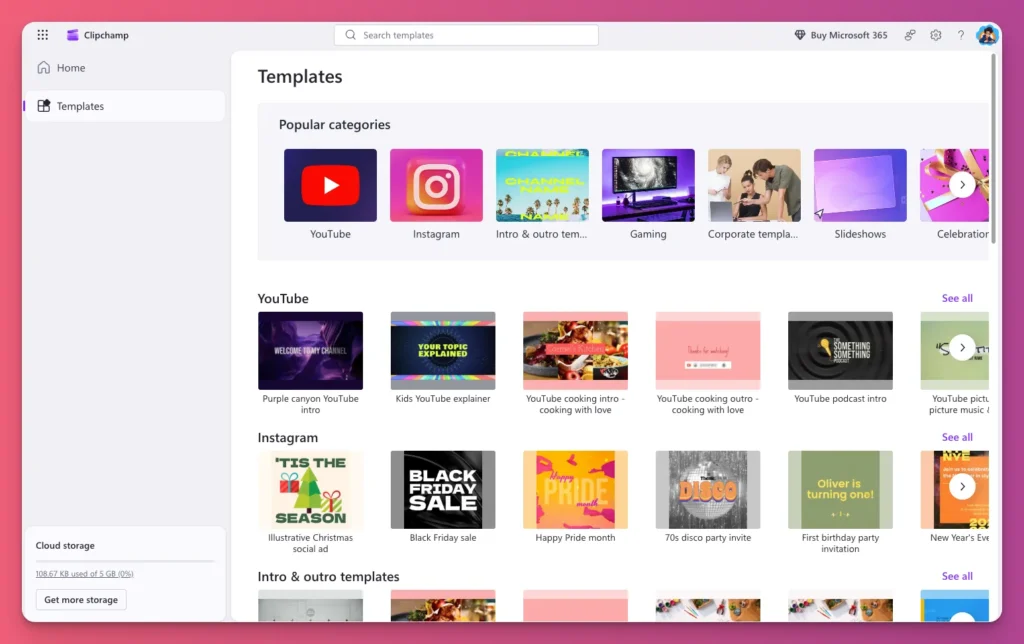Open help with the question mark icon
The image size is (1024, 644).
(x=961, y=35)
